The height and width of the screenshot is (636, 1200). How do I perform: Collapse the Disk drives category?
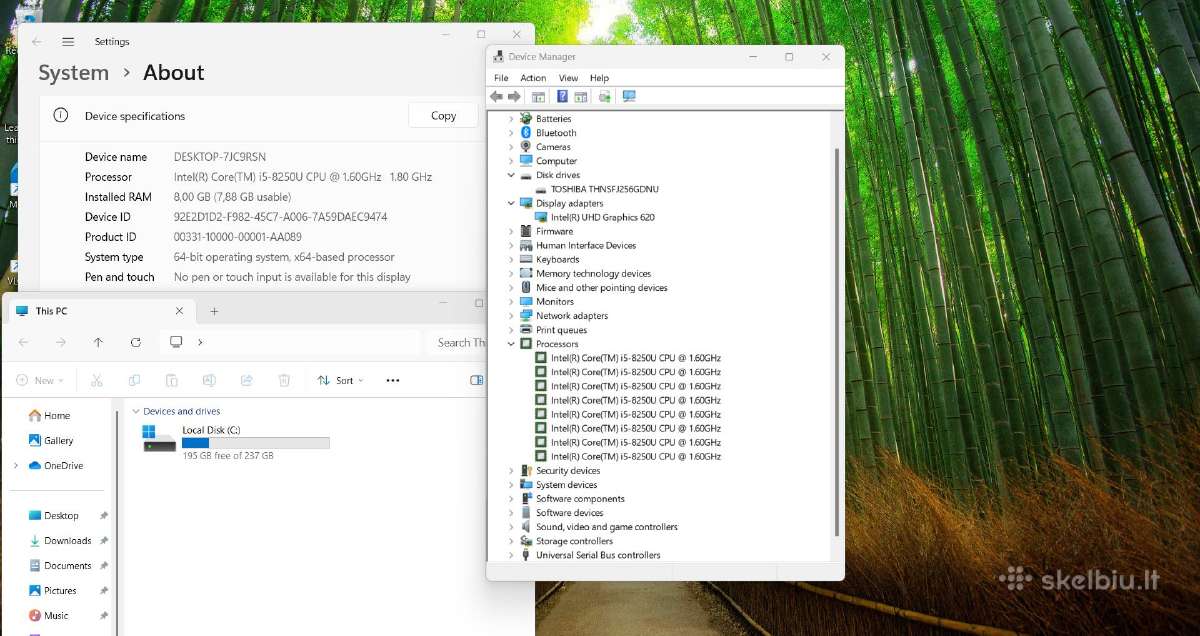(511, 175)
